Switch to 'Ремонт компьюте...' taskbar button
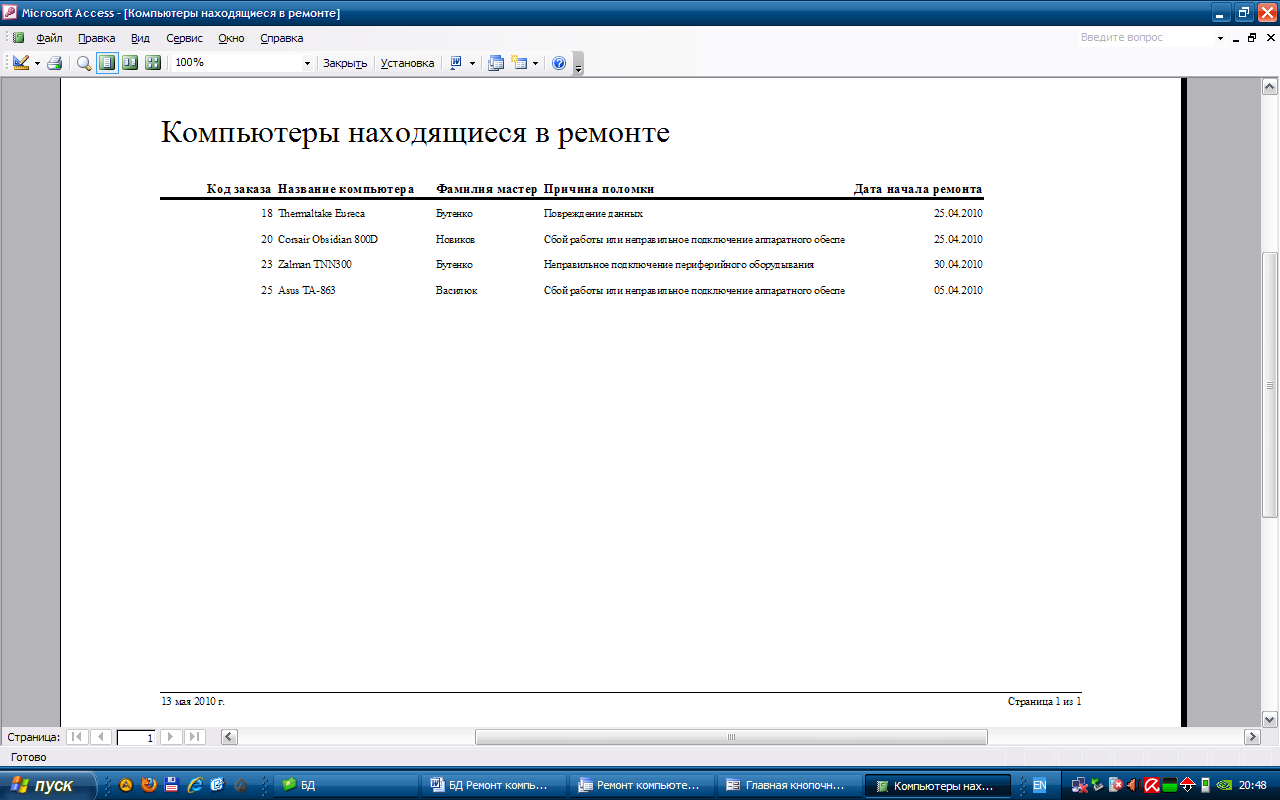Image resolution: width=1280 pixels, height=800 pixels. 641,785
